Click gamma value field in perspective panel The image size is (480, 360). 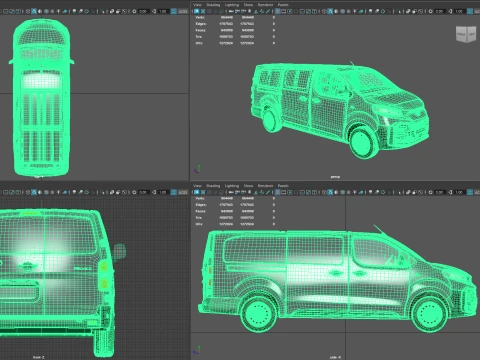[459, 11]
